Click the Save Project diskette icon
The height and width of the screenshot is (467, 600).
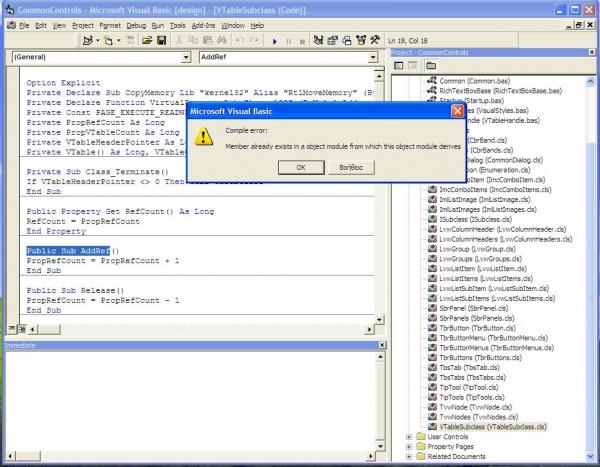click(x=161, y=40)
